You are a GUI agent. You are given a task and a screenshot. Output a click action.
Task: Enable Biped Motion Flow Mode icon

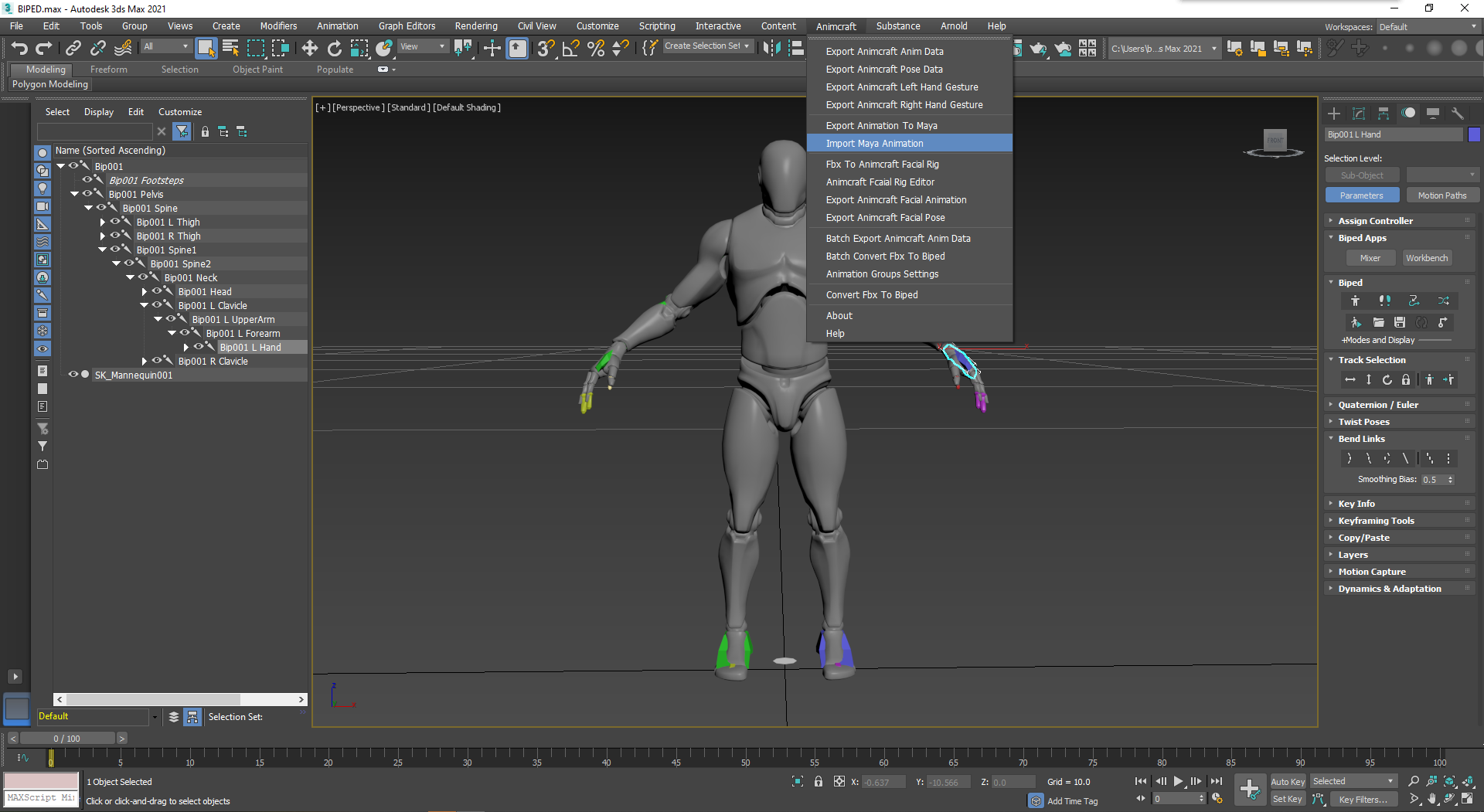pyautogui.click(x=1414, y=301)
